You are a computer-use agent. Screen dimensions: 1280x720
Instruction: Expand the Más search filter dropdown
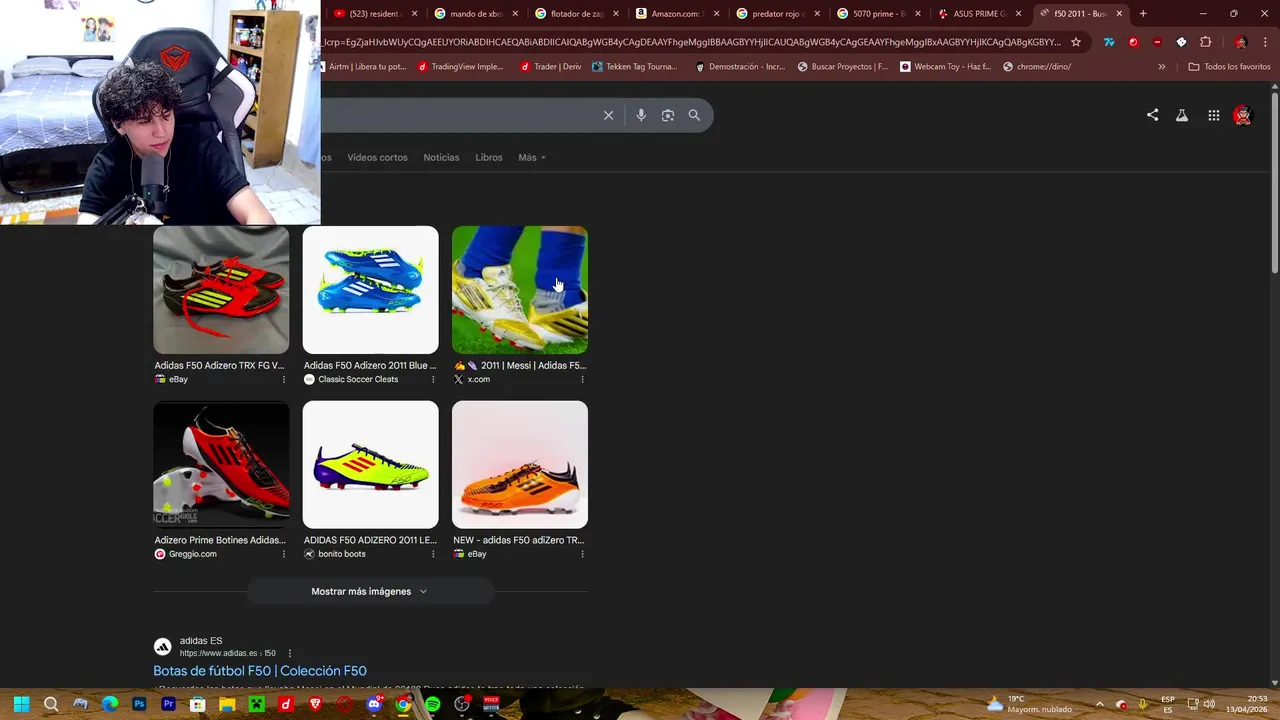click(x=532, y=157)
